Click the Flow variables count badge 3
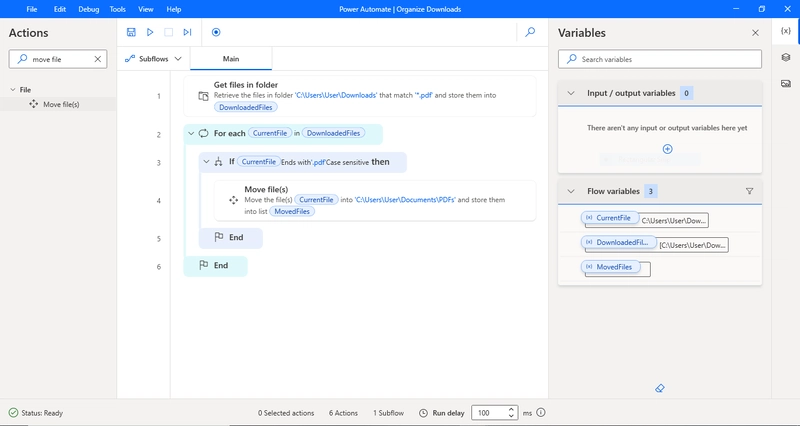800x426 pixels. pos(651,191)
